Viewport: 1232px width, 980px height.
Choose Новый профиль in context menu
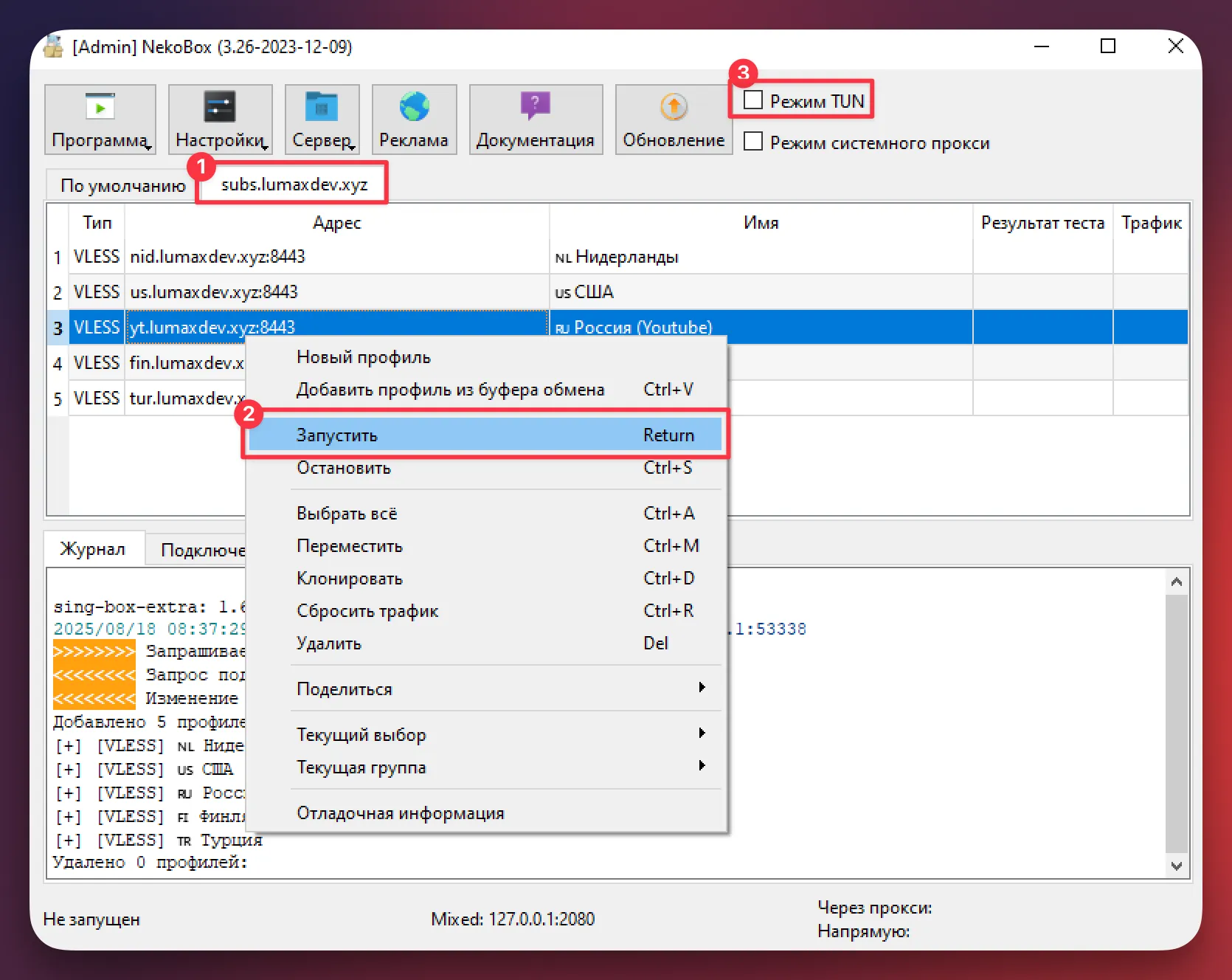point(485,357)
